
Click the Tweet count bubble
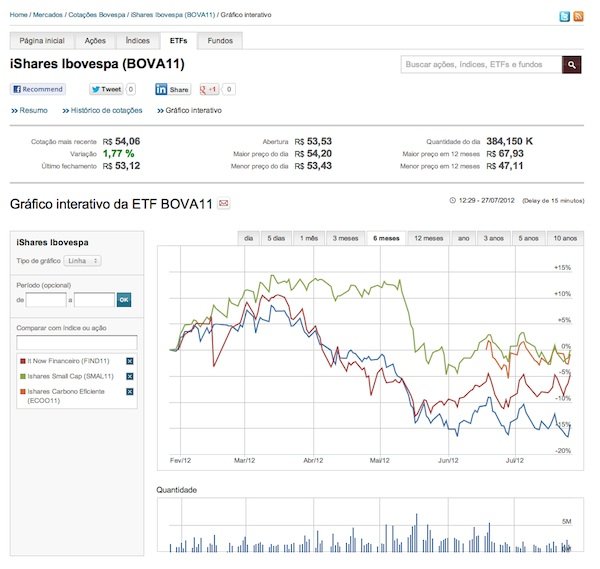pyautogui.click(x=130, y=89)
